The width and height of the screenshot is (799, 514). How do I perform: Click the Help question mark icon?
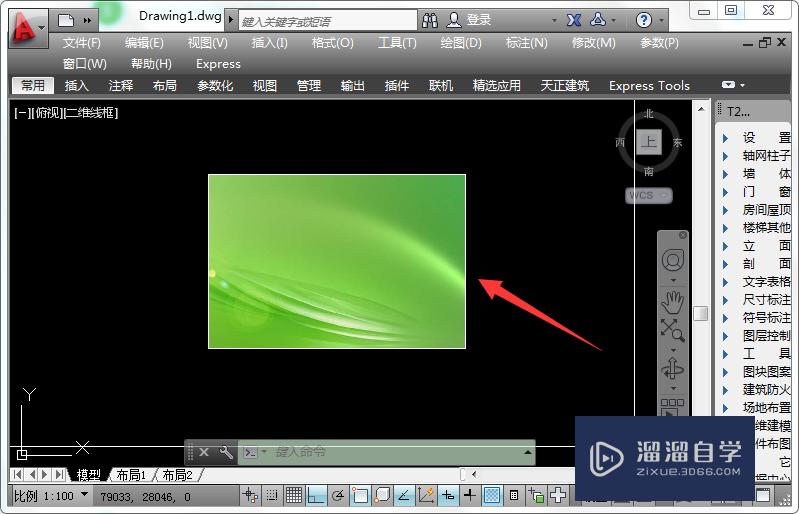point(644,20)
